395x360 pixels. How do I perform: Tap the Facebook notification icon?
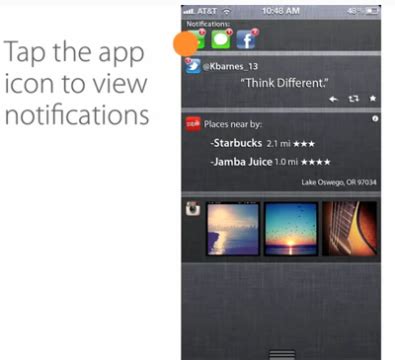[247, 40]
